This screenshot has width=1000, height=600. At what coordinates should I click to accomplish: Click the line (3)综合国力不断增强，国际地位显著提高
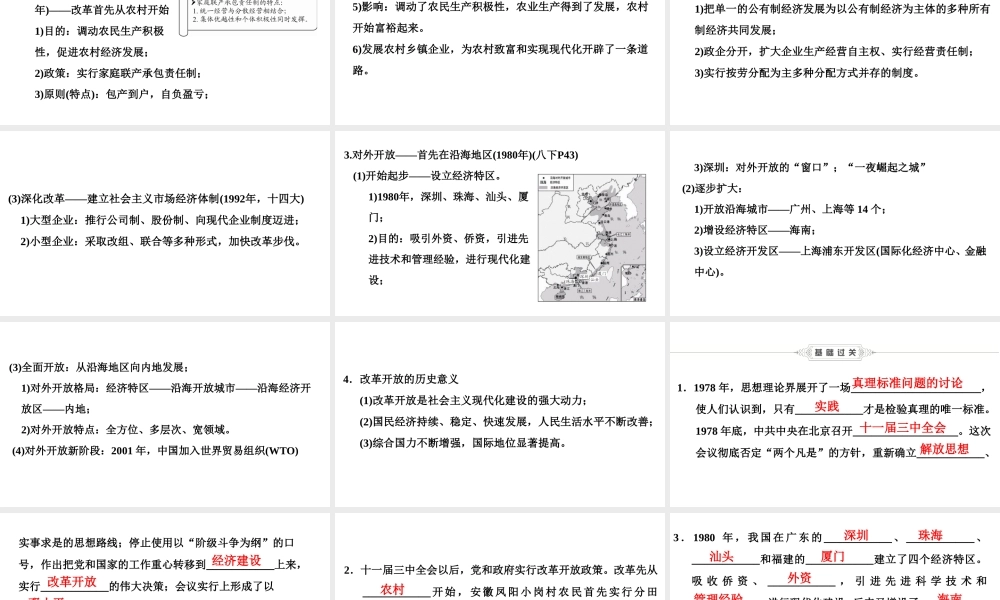click(464, 443)
